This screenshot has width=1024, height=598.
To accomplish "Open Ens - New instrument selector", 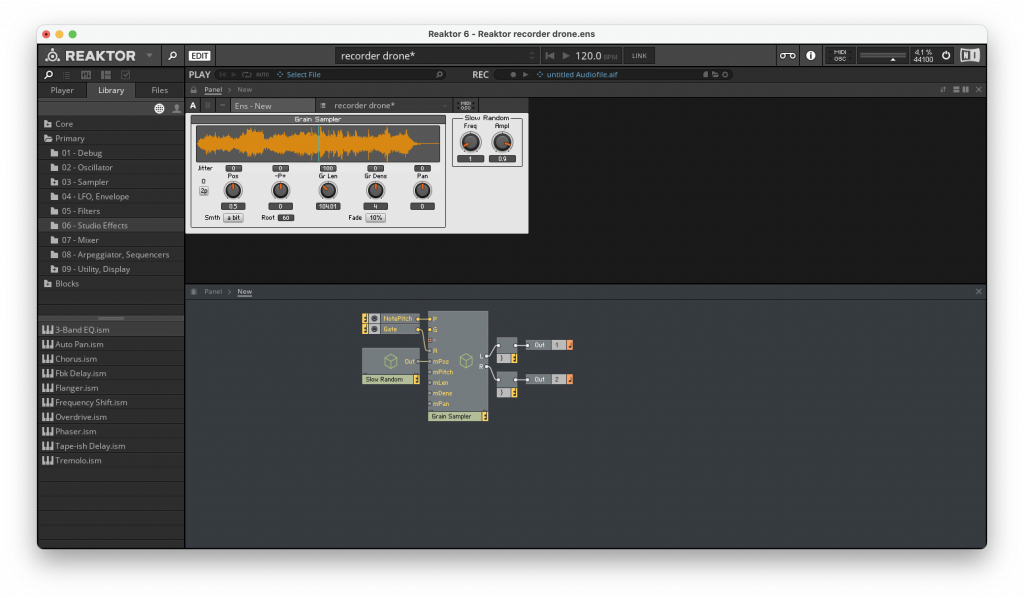I will pos(273,105).
